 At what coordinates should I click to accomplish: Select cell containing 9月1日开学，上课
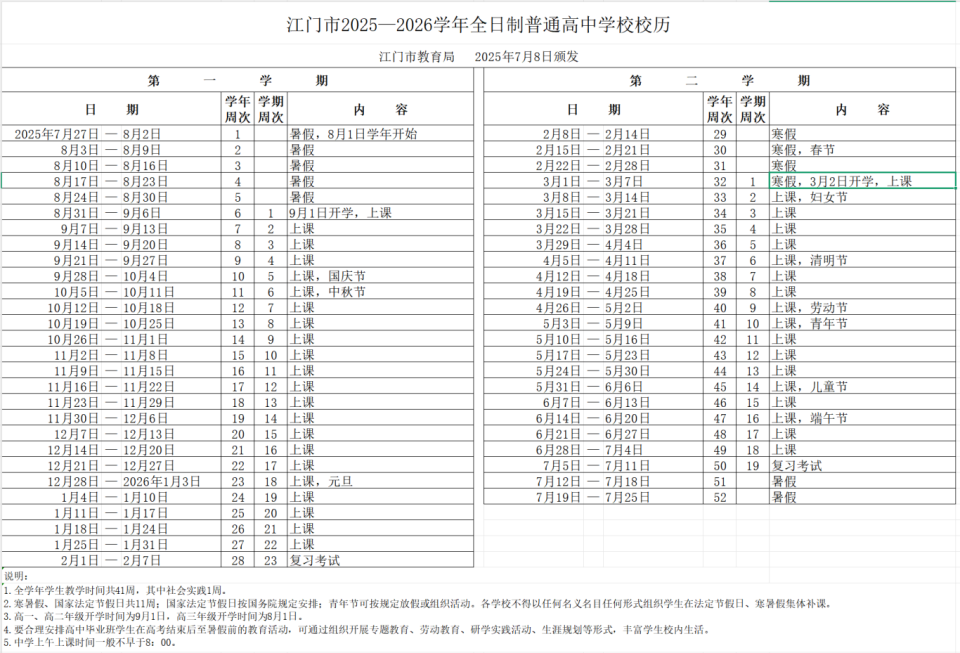pyautogui.click(x=380, y=213)
